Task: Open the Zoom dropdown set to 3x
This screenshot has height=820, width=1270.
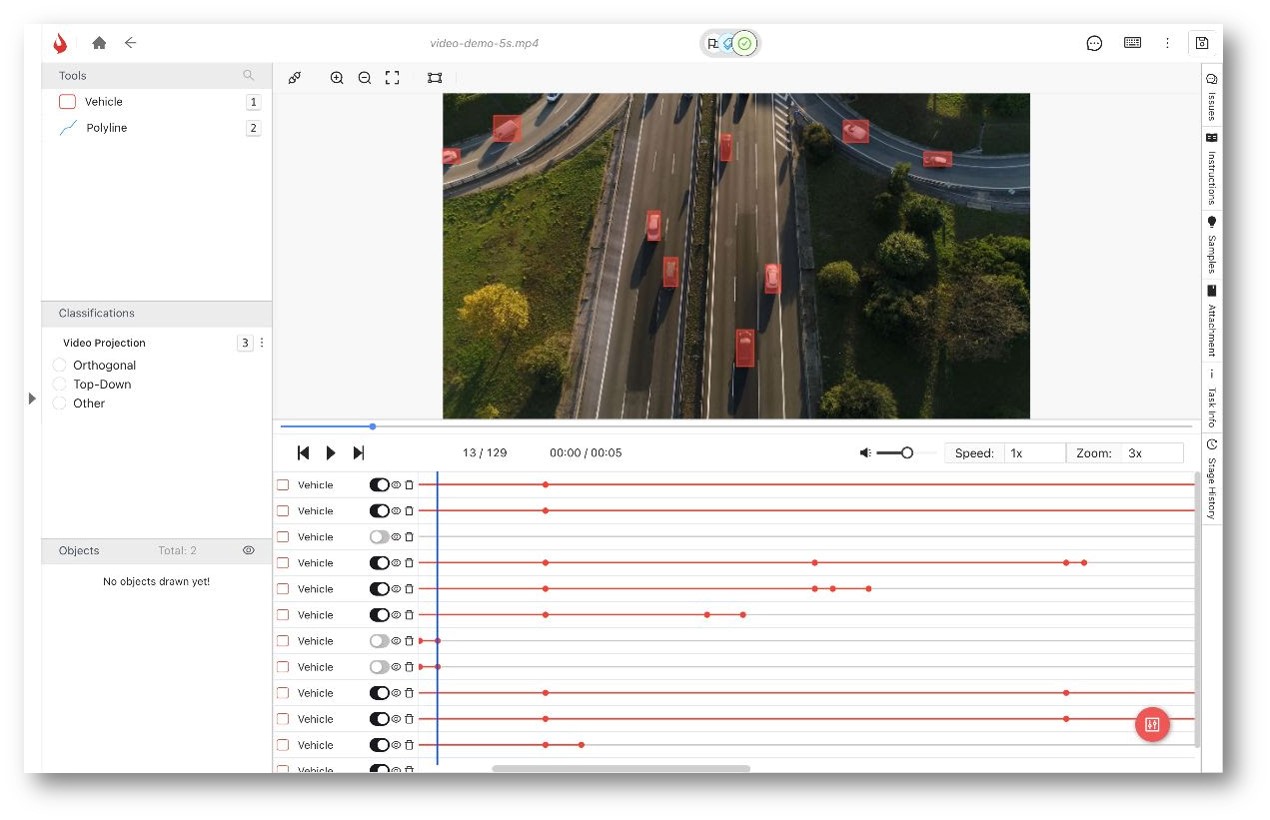Action: click(x=1151, y=453)
